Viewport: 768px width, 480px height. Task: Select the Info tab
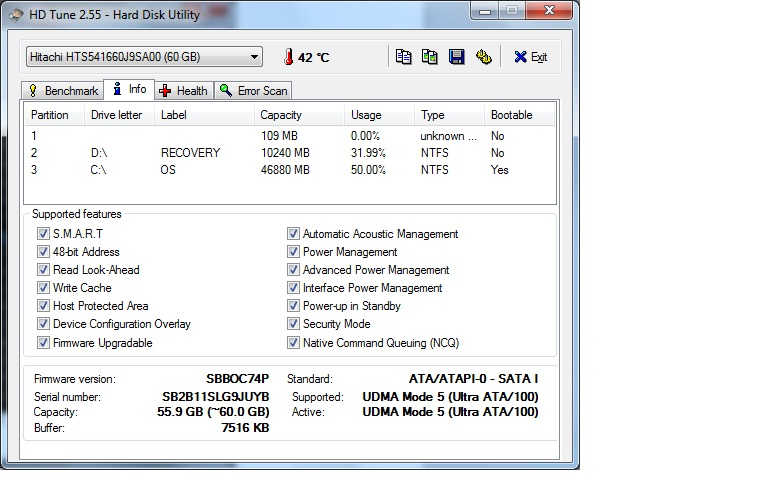pyautogui.click(x=130, y=89)
